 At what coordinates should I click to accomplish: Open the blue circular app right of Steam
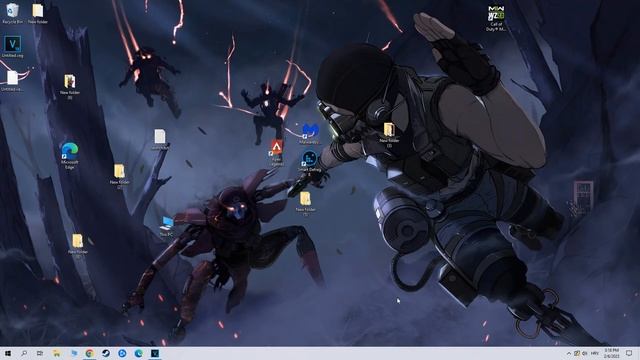[122, 353]
